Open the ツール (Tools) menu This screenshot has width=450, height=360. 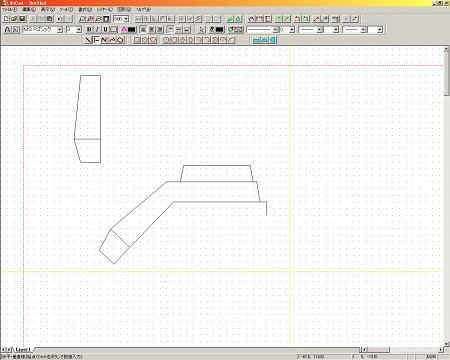(66, 9)
